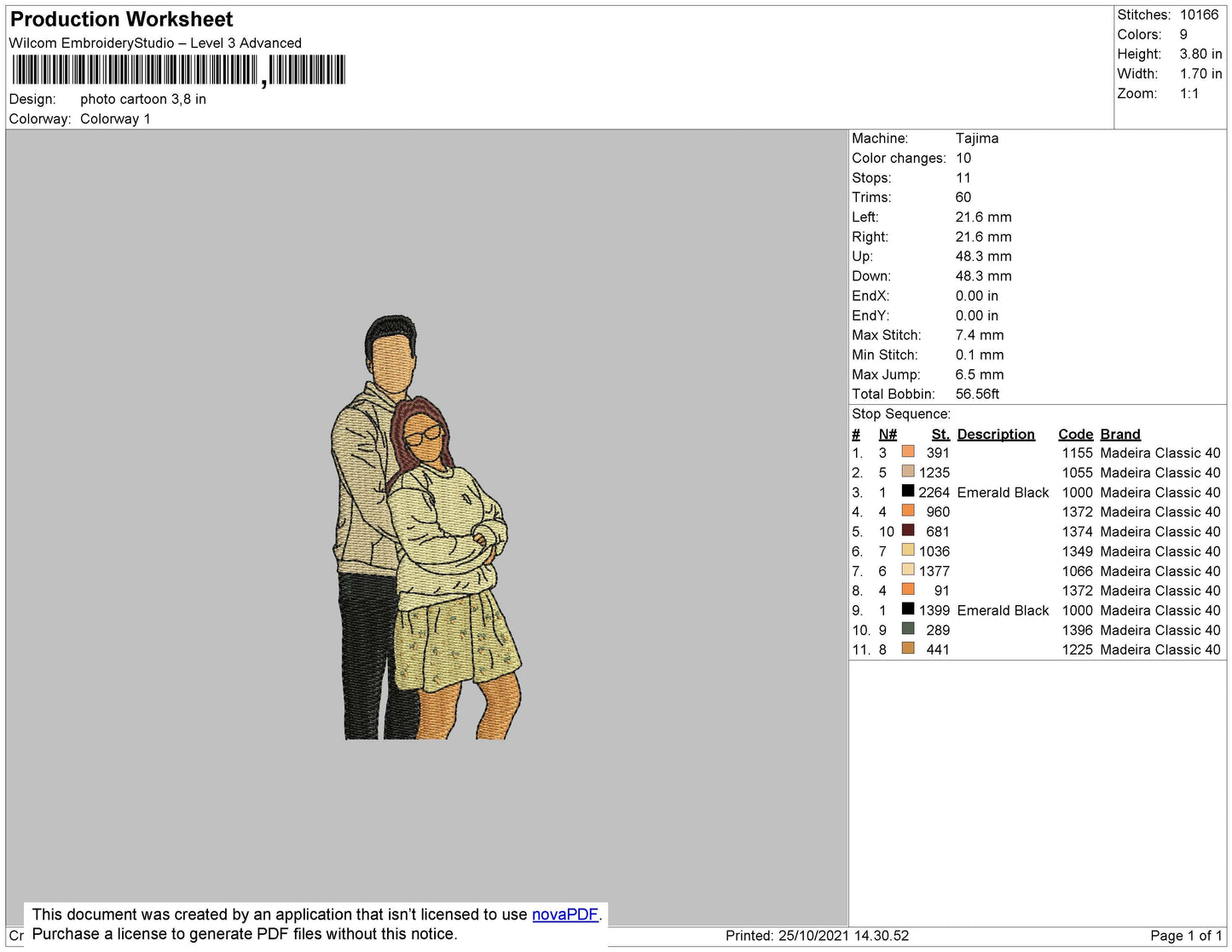Click the brown swatch in stop row 11
Viewport: 1232px width, 952px height.
click(908, 648)
